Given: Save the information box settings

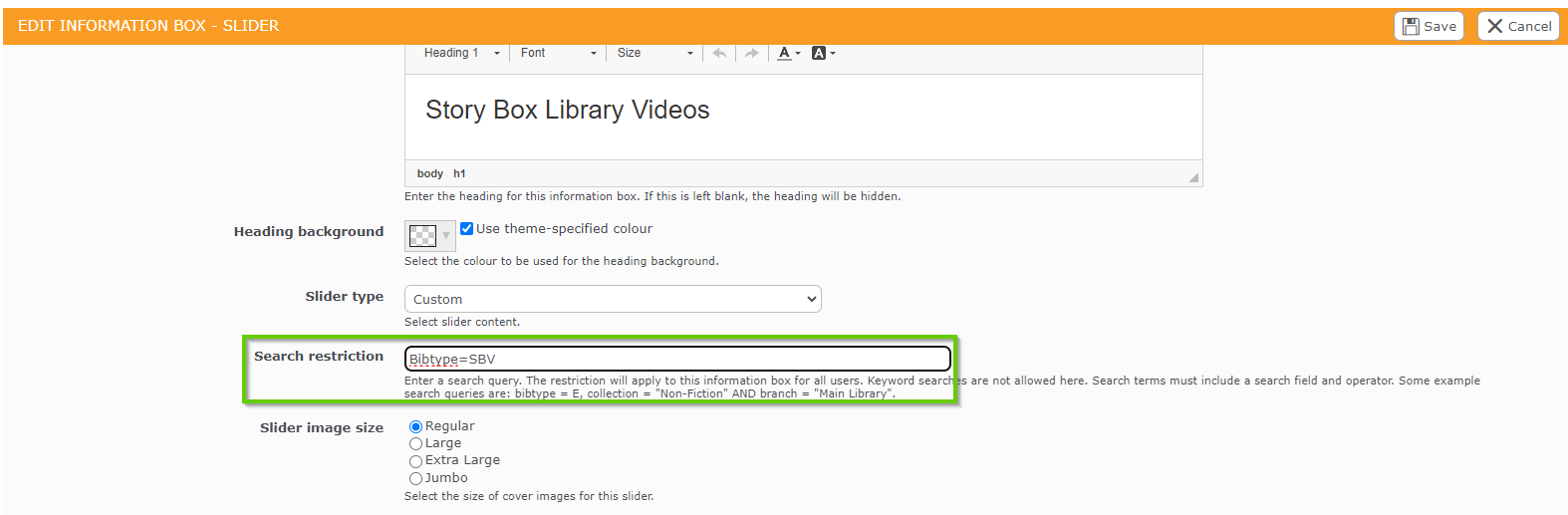Looking at the screenshot, I should coord(1428,27).
